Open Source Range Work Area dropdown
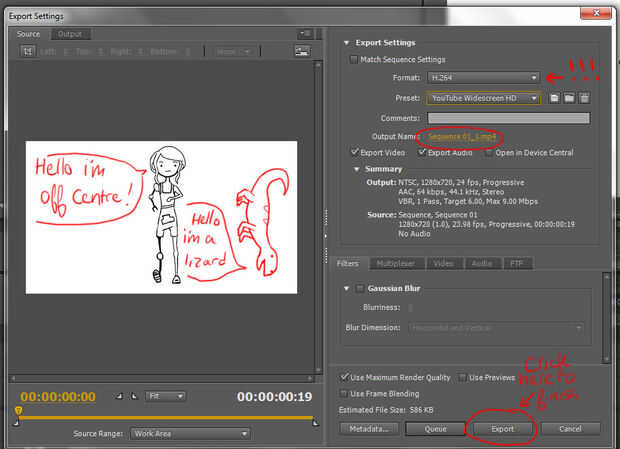 pos(190,434)
